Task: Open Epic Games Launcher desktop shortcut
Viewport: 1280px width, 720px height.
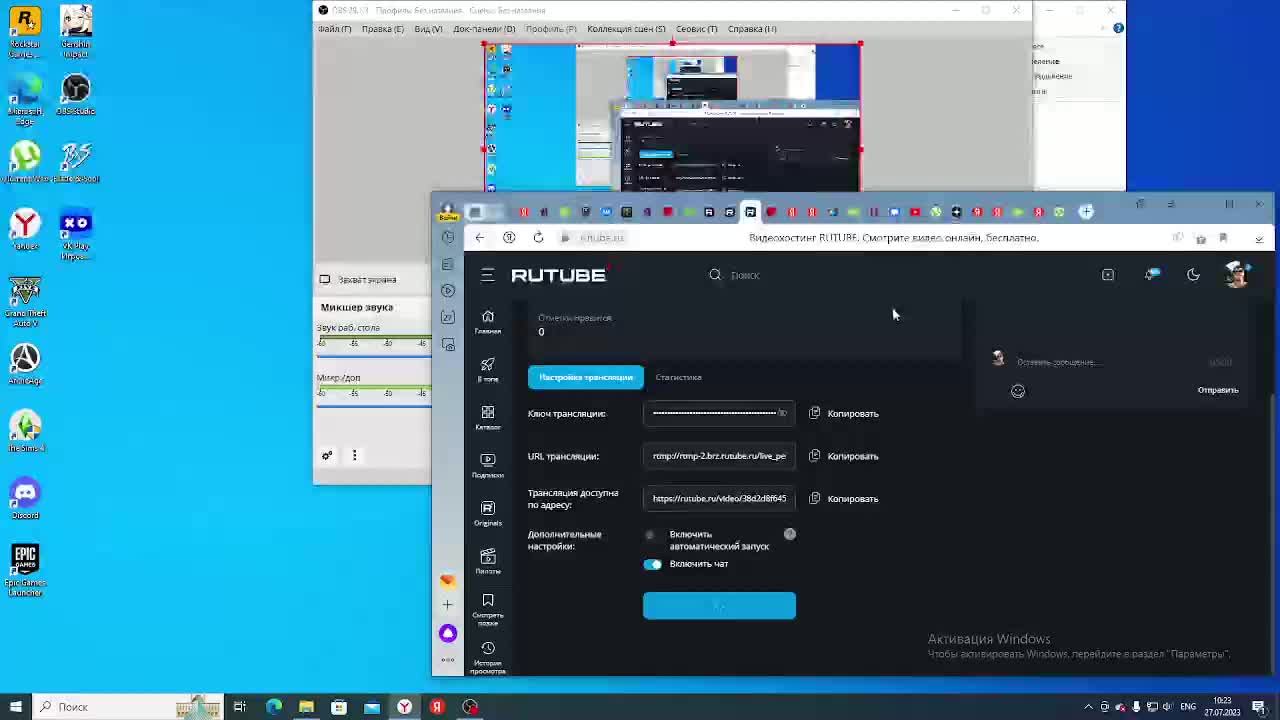Action: point(25,570)
